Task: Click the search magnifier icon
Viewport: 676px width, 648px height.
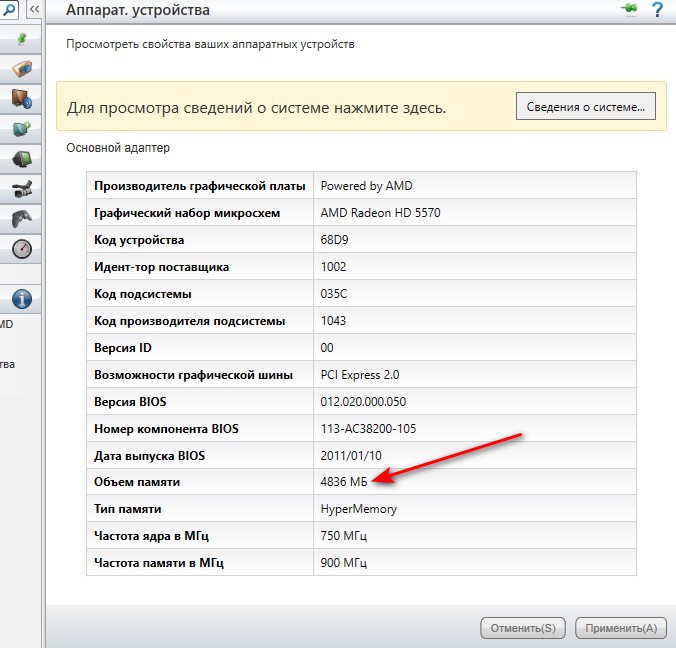Action: pyautogui.click(x=9, y=9)
